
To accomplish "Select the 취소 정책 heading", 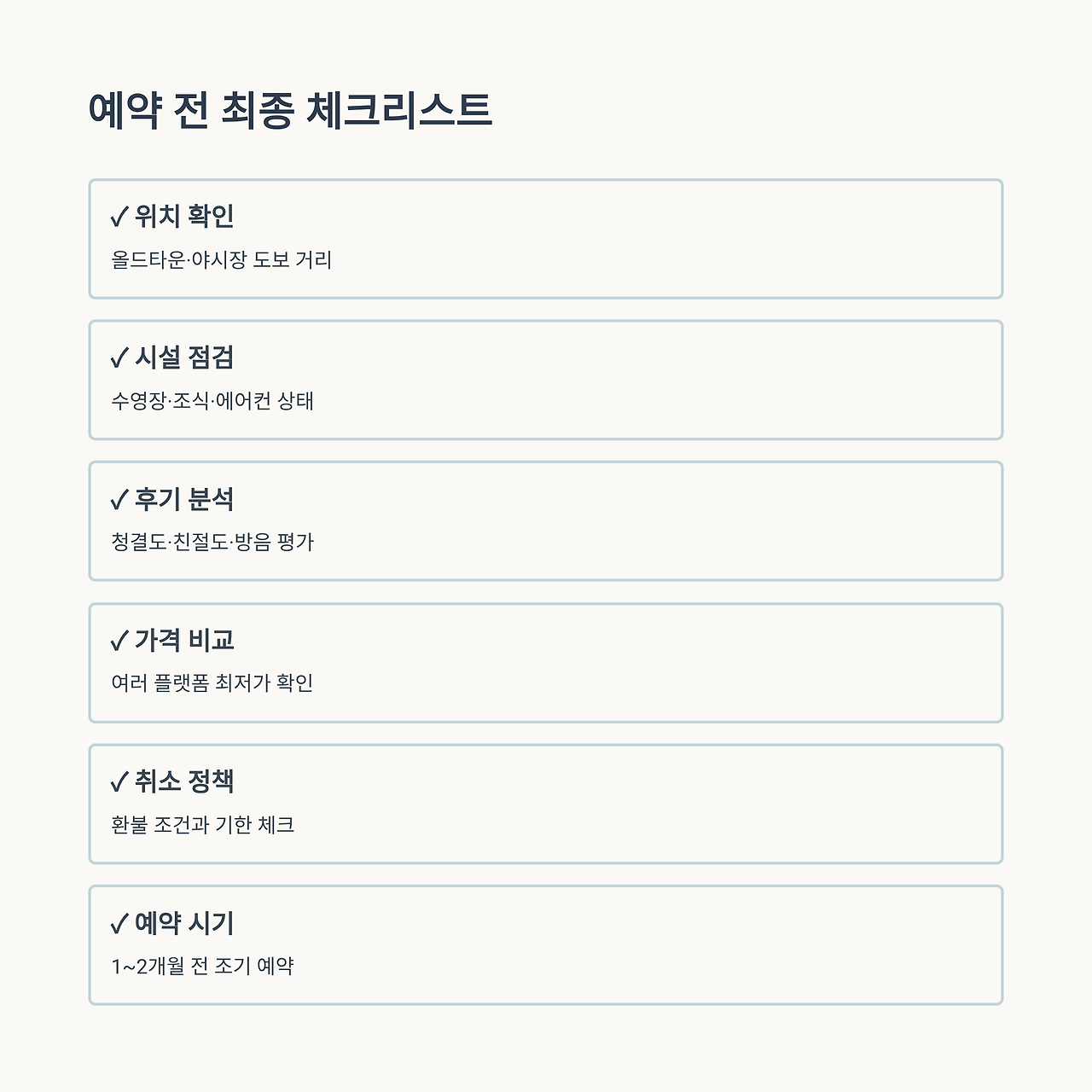I will coord(184,781).
